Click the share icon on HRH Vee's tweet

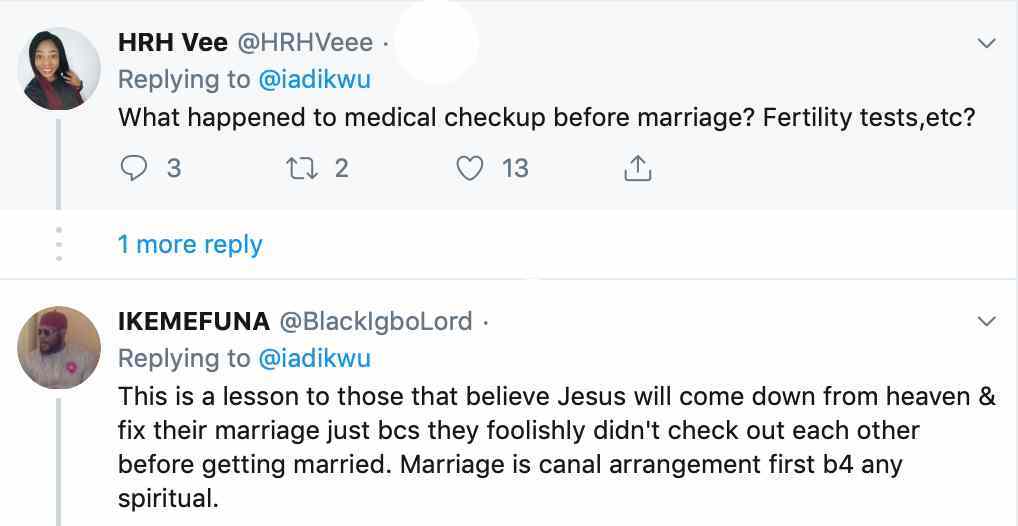pyautogui.click(x=637, y=169)
